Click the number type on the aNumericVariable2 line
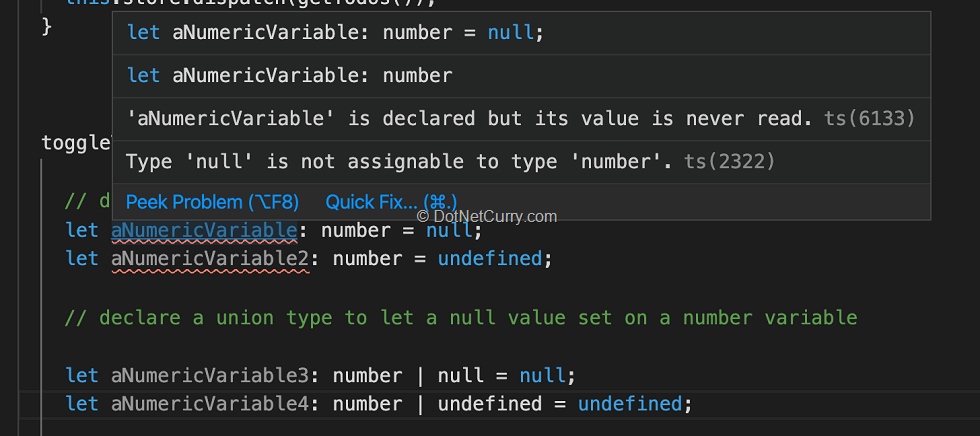 click(367, 259)
